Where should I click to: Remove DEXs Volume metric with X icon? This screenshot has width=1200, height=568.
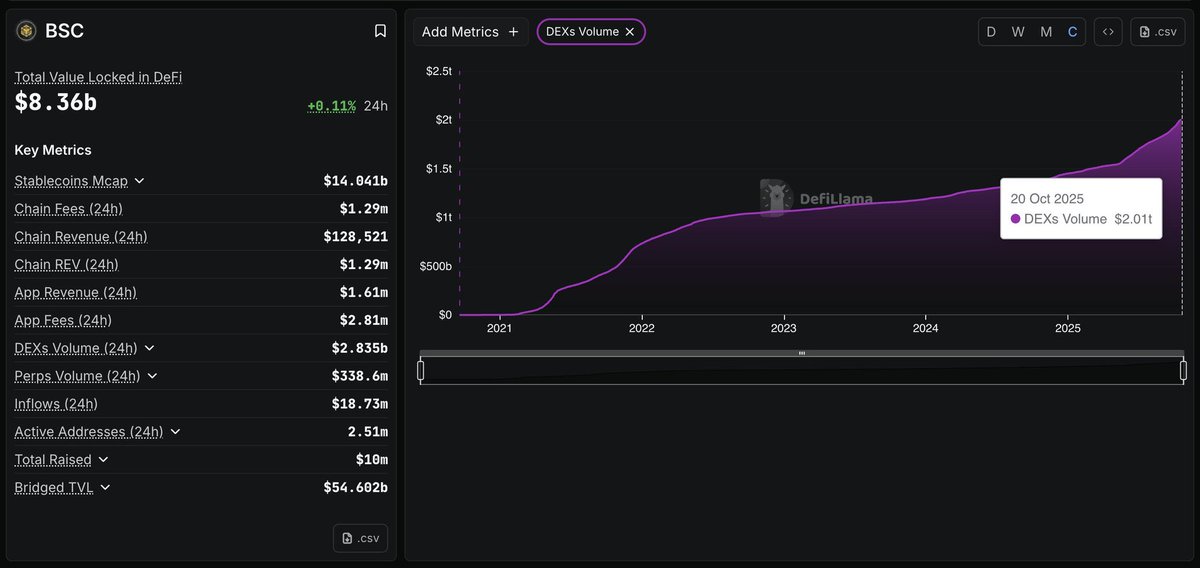pyautogui.click(x=630, y=32)
